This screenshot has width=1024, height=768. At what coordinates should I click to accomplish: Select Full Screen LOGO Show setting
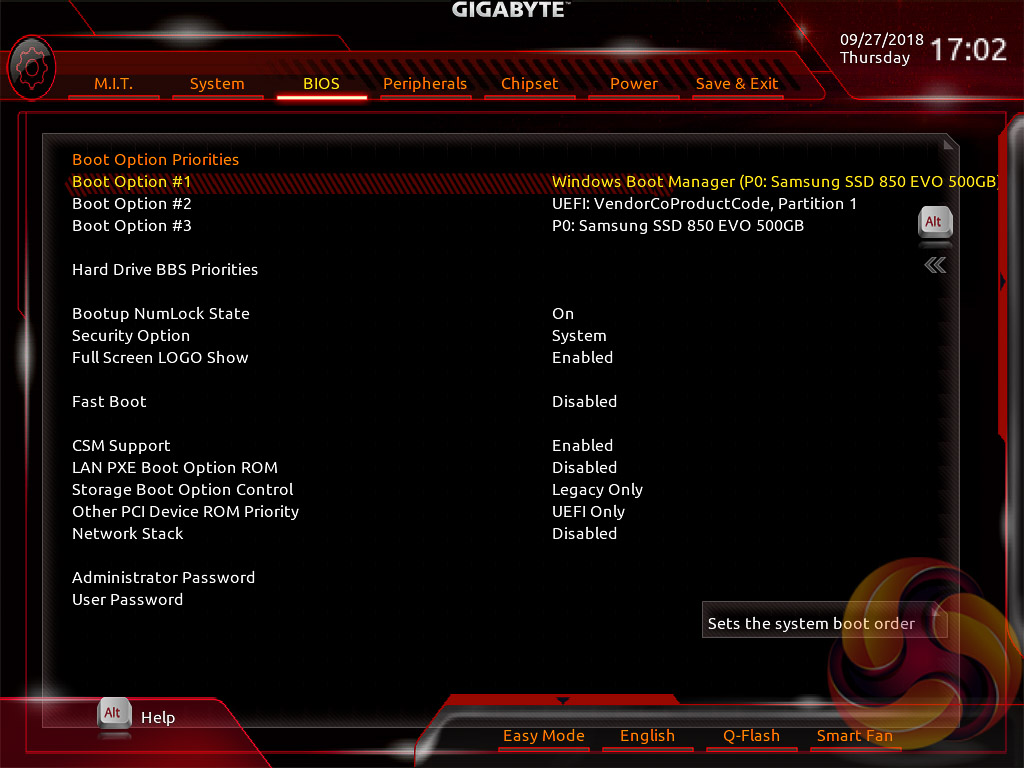pyautogui.click(x=160, y=358)
